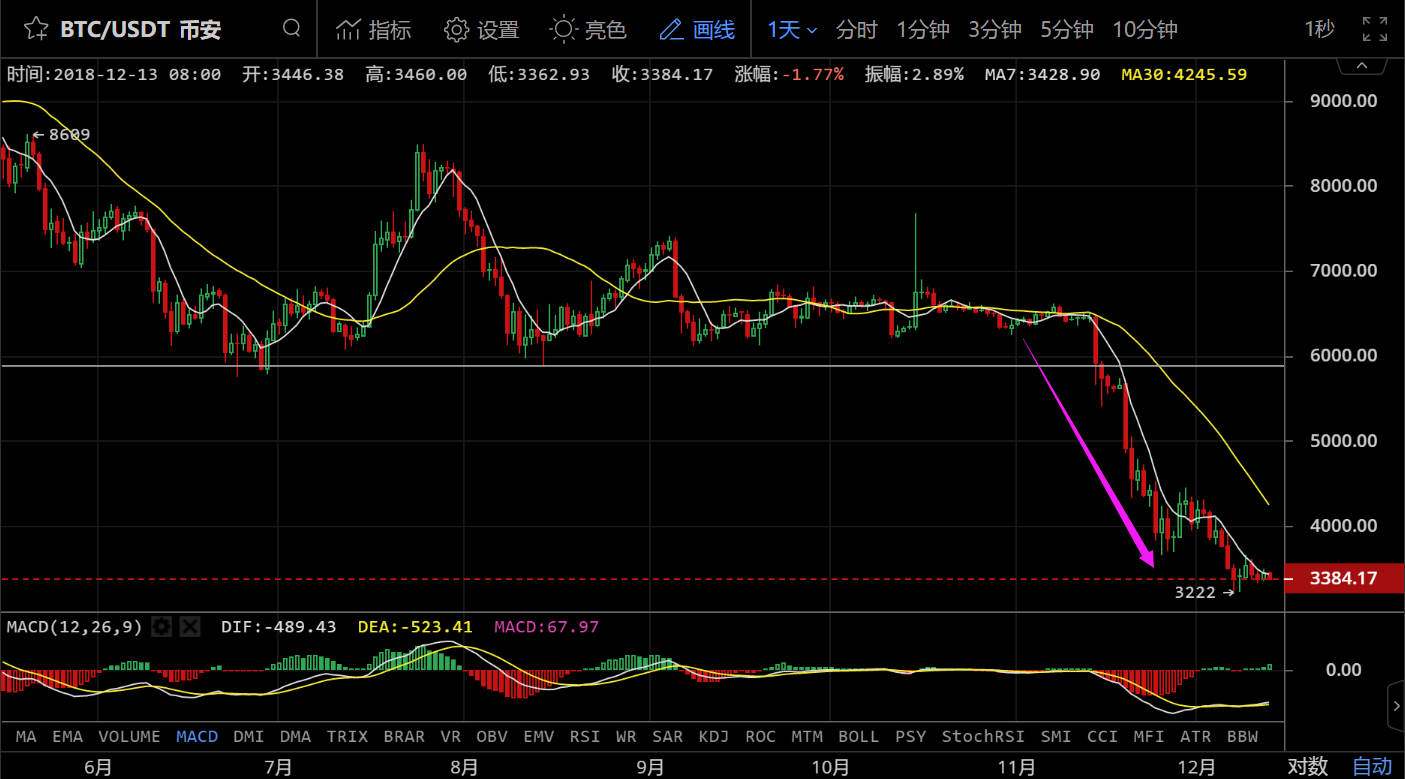Select the SMI indicator
Viewport: 1405px width, 779px height.
click(1056, 737)
